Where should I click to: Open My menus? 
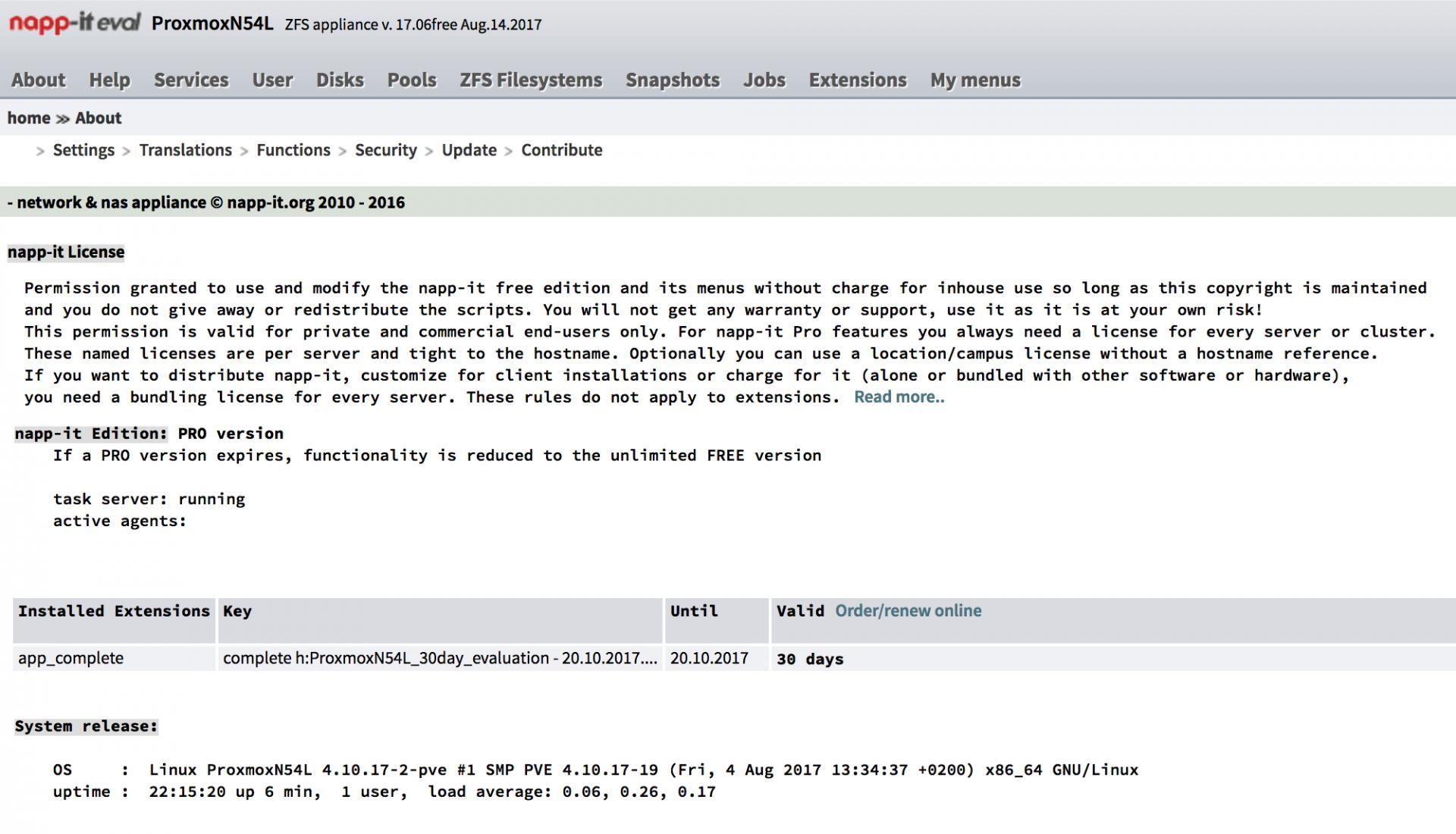[975, 80]
